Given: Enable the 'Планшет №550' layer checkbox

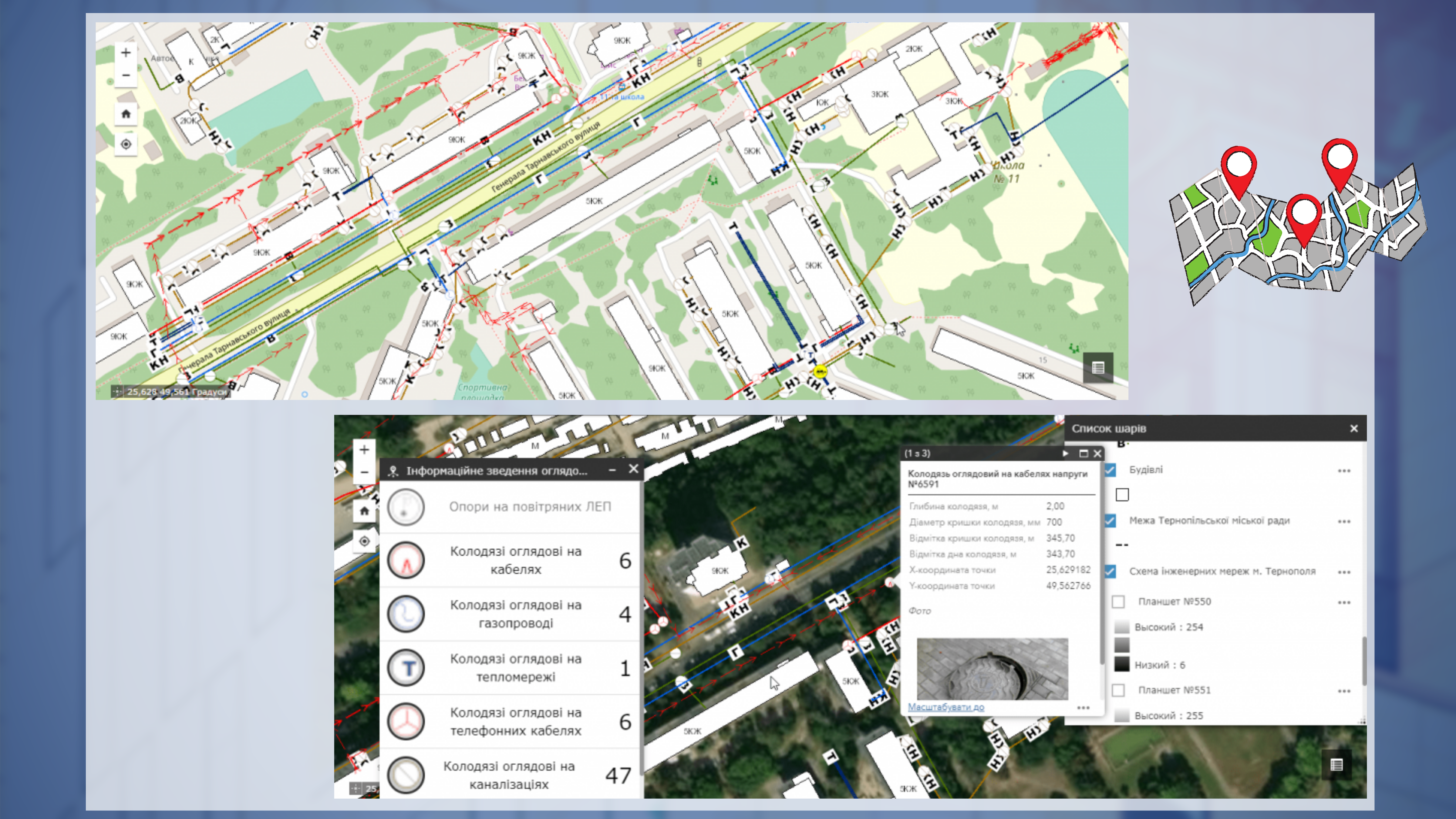Looking at the screenshot, I should click(1118, 602).
